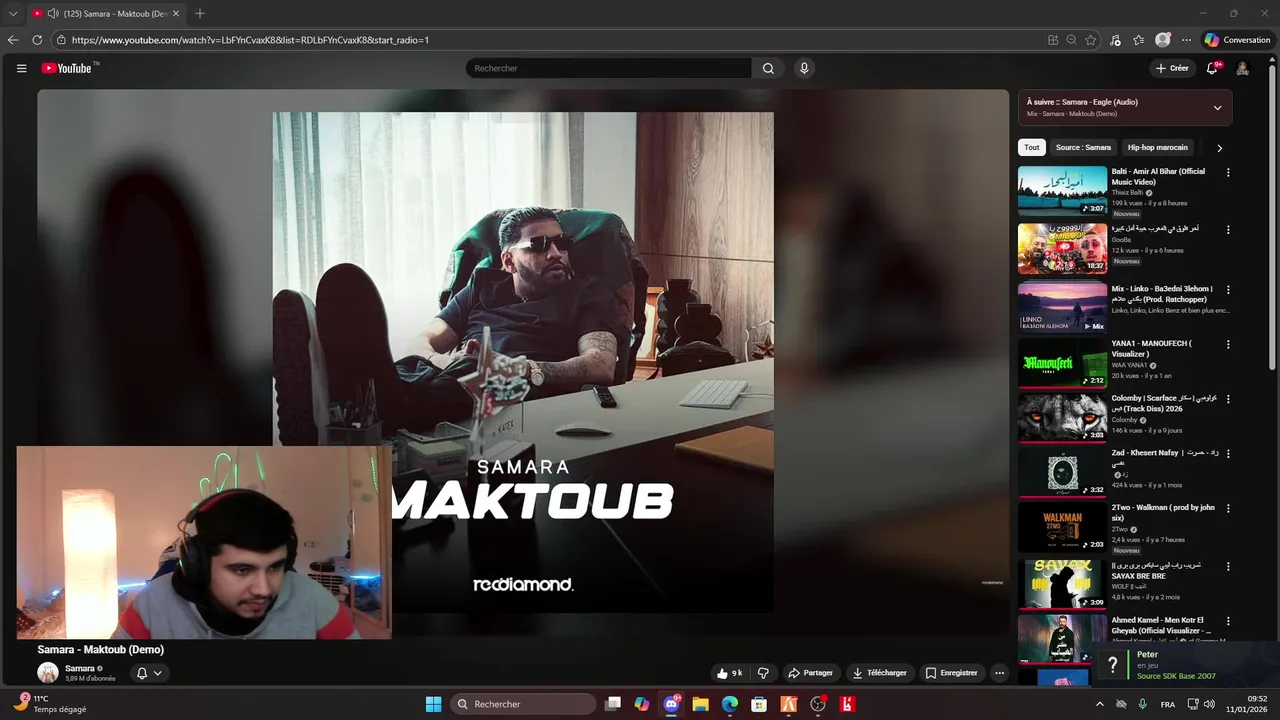Open the weather widget showing 11°C
Image resolution: width=1280 pixels, height=720 pixels.
pyautogui.click(x=50, y=704)
